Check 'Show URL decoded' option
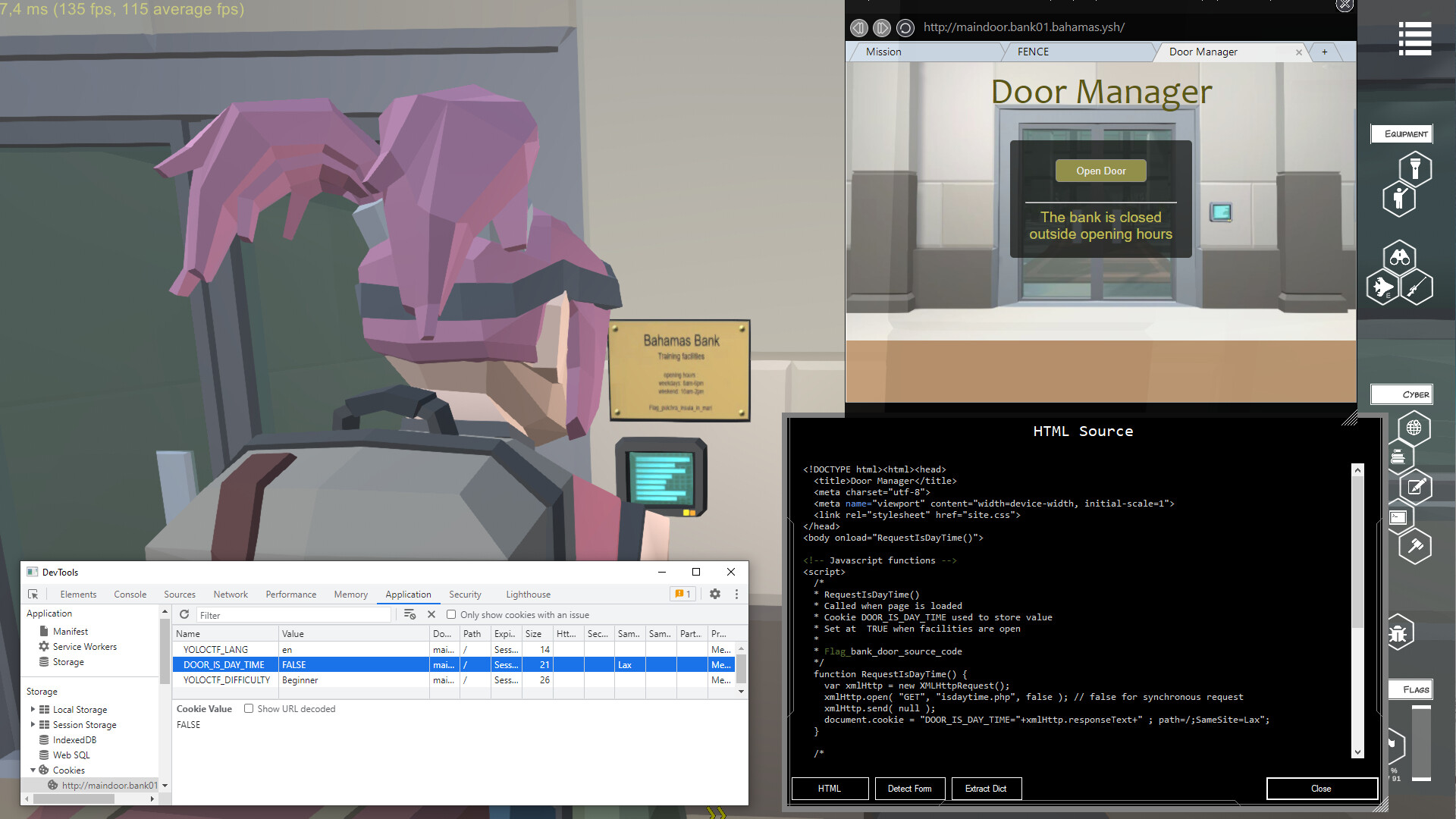 (249, 709)
